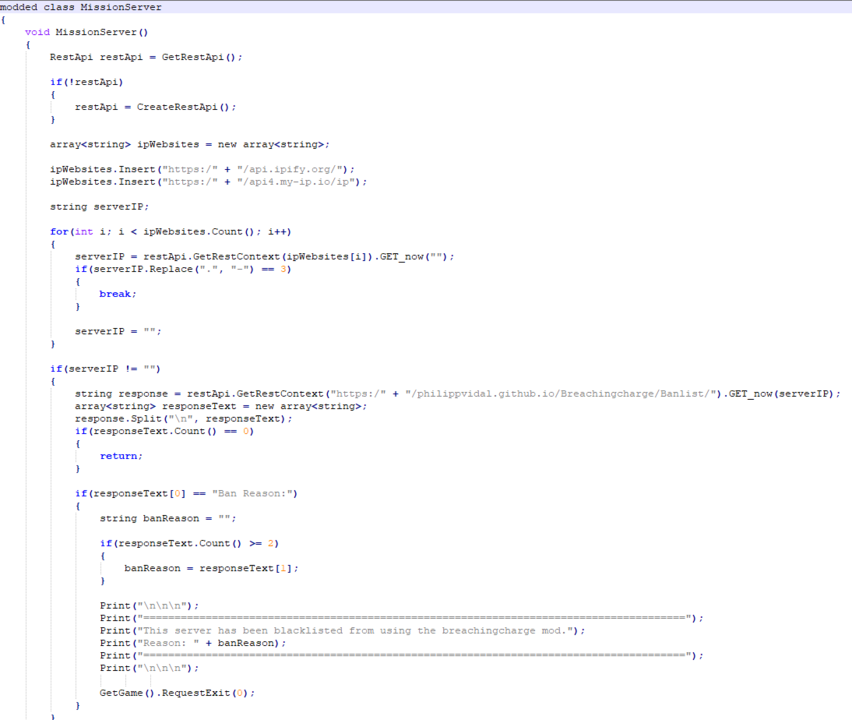Viewport: 852px width, 720px height.
Task: Click the first Print newline statement
Action: [149, 606]
